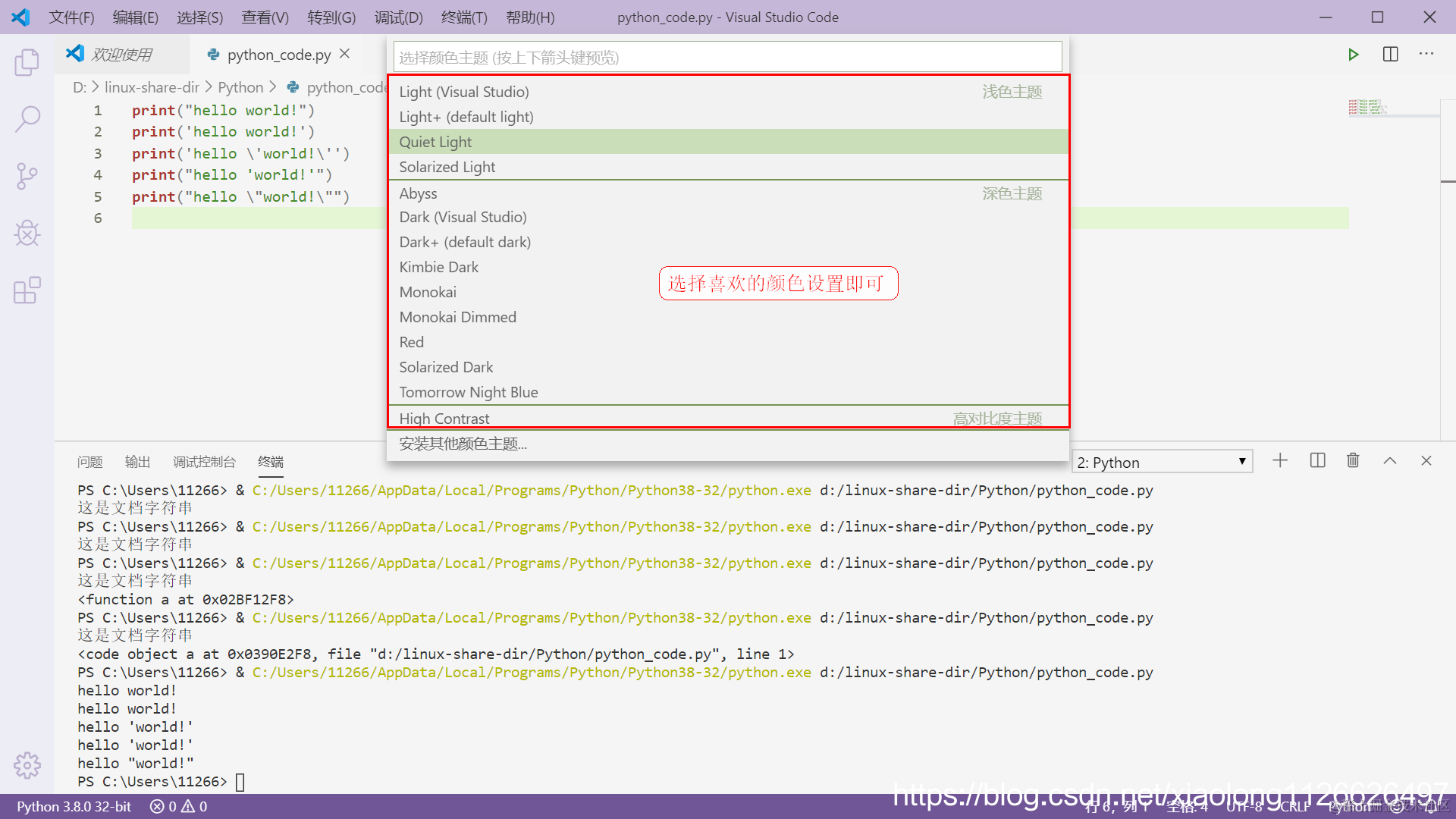This screenshot has height=819, width=1456.
Task: Click 安装其他颜色主题... option
Action: pyautogui.click(x=727, y=444)
